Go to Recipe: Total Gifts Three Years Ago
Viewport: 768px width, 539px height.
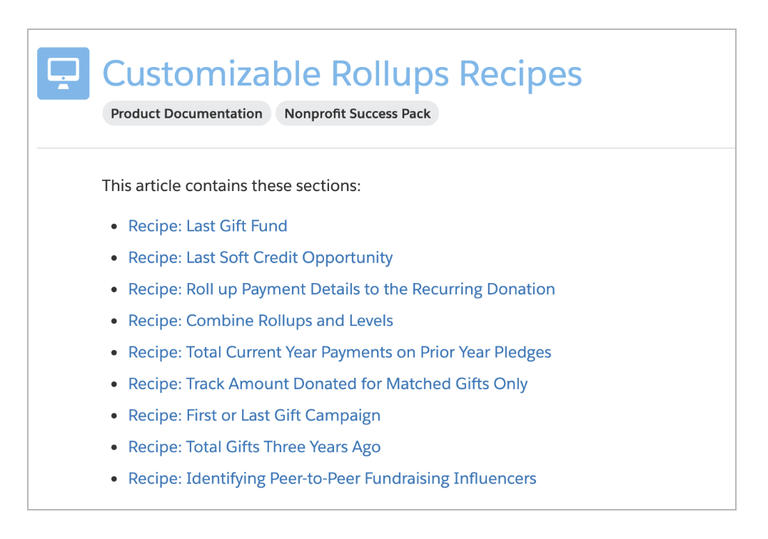pyautogui.click(x=254, y=447)
